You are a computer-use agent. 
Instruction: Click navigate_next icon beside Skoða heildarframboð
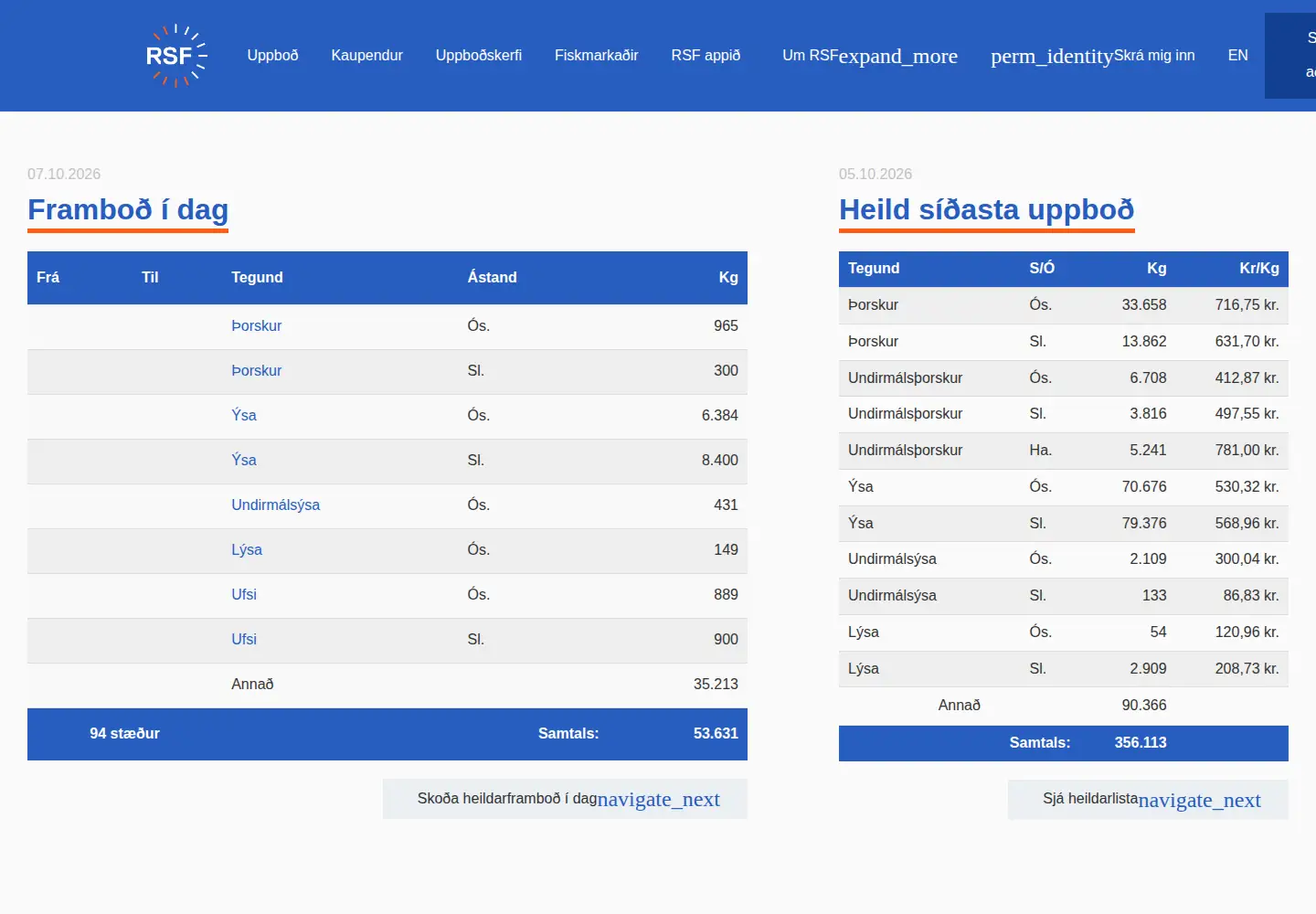(x=659, y=800)
